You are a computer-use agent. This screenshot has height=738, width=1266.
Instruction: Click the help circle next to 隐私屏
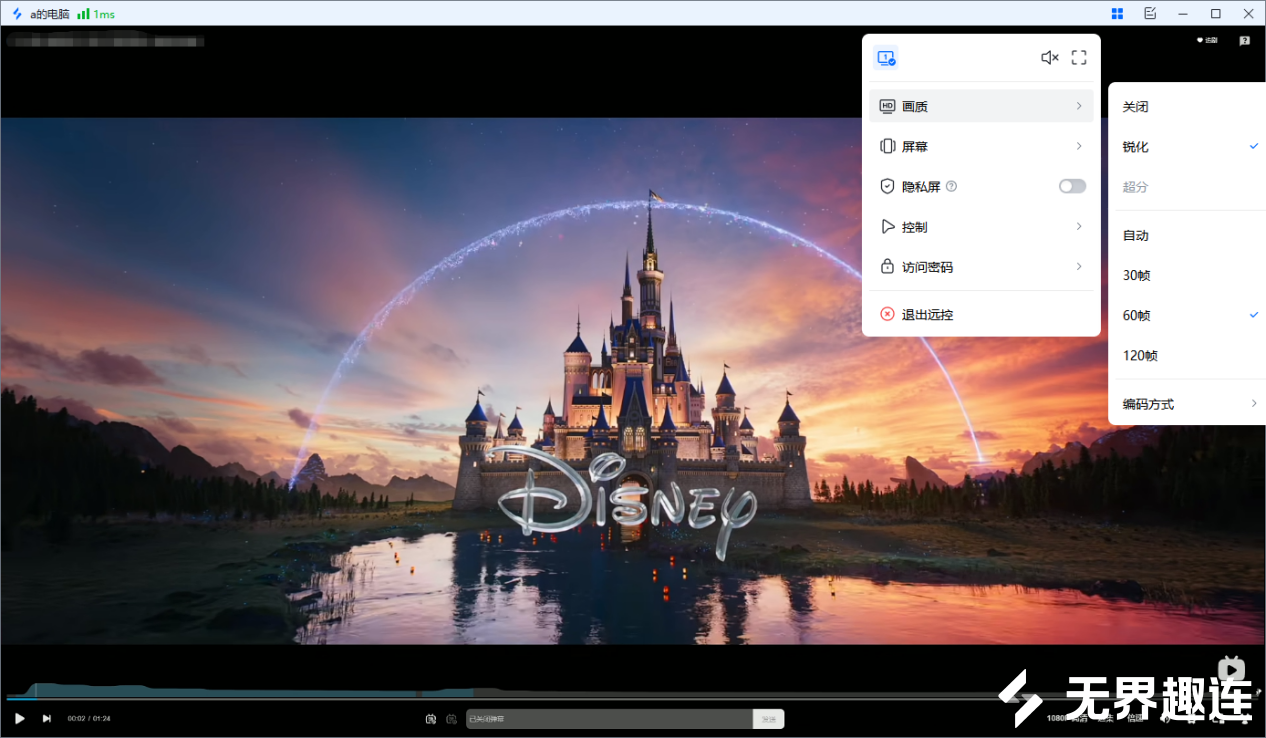[951, 186]
